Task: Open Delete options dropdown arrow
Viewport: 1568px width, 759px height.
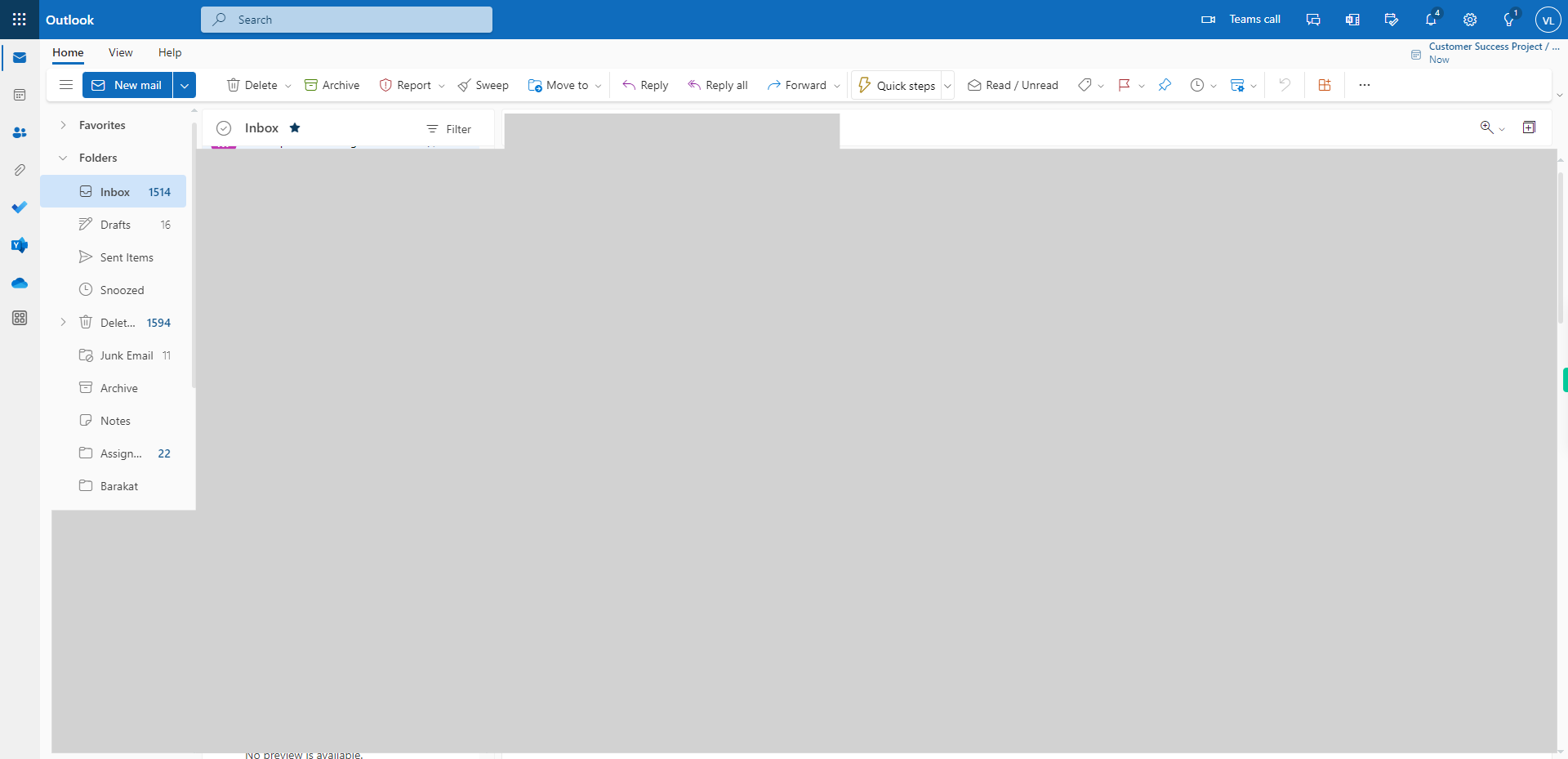Action: pyautogui.click(x=287, y=86)
